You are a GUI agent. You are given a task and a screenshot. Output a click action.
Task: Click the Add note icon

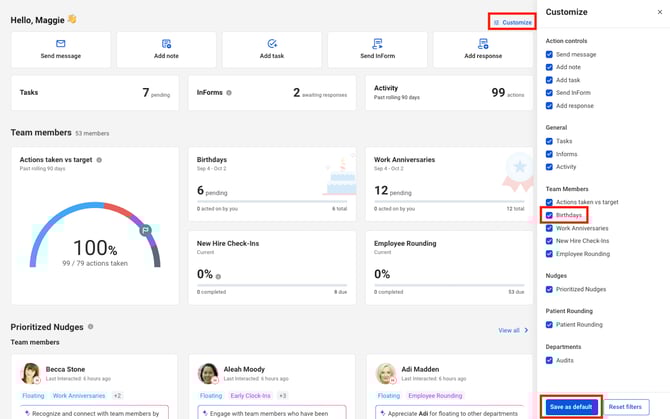tap(166, 44)
